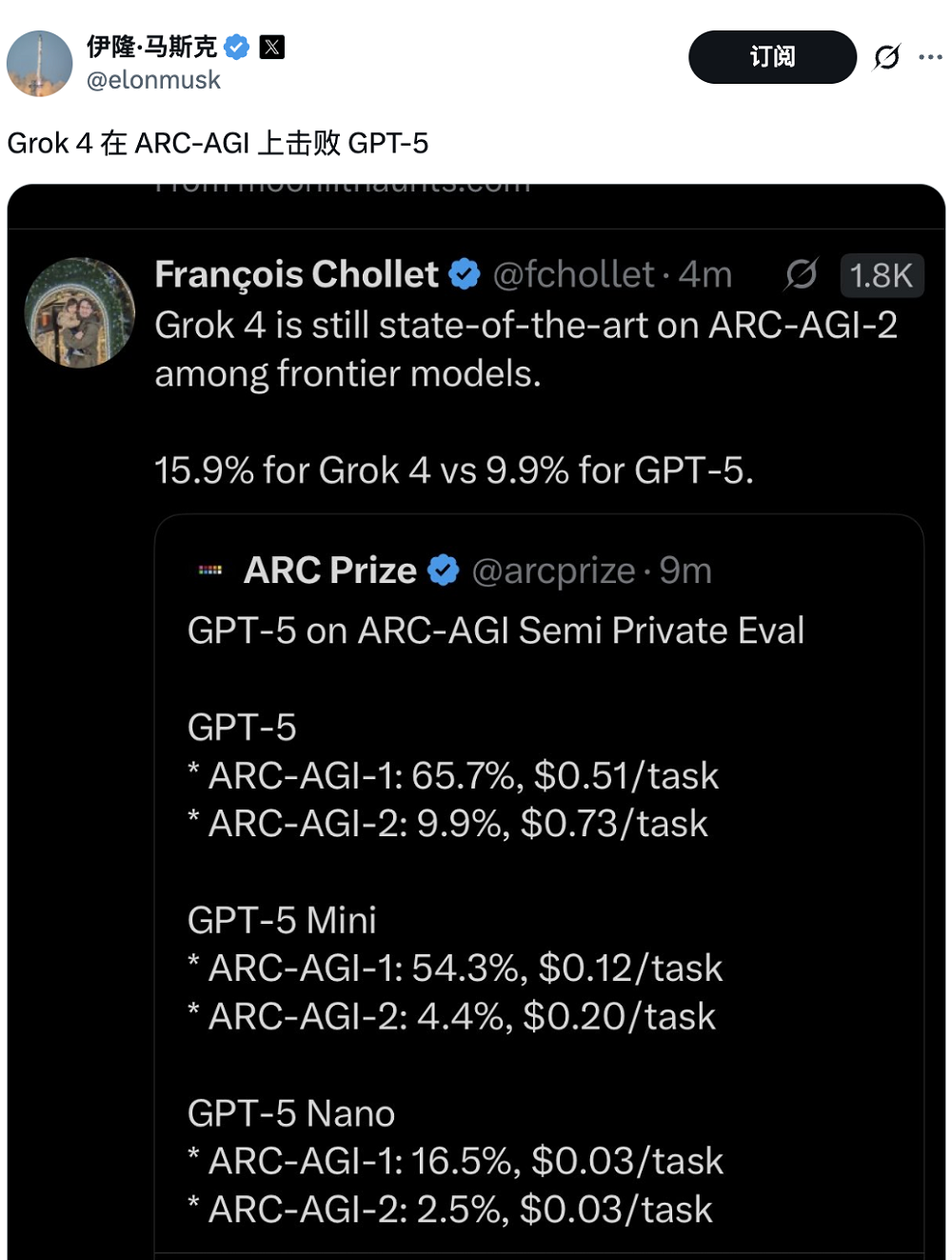Click the ARC Prize account name
The image size is (952, 1260).
pyautogui.click(x=329, y=570)
